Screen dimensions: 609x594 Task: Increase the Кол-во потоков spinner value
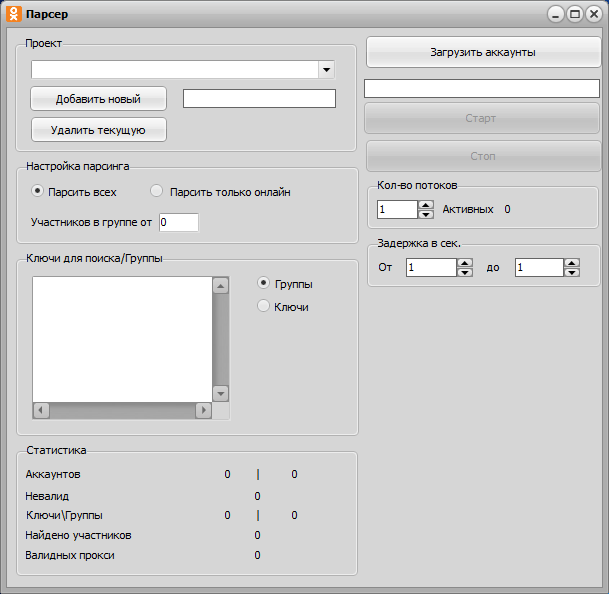coord(426,205)
